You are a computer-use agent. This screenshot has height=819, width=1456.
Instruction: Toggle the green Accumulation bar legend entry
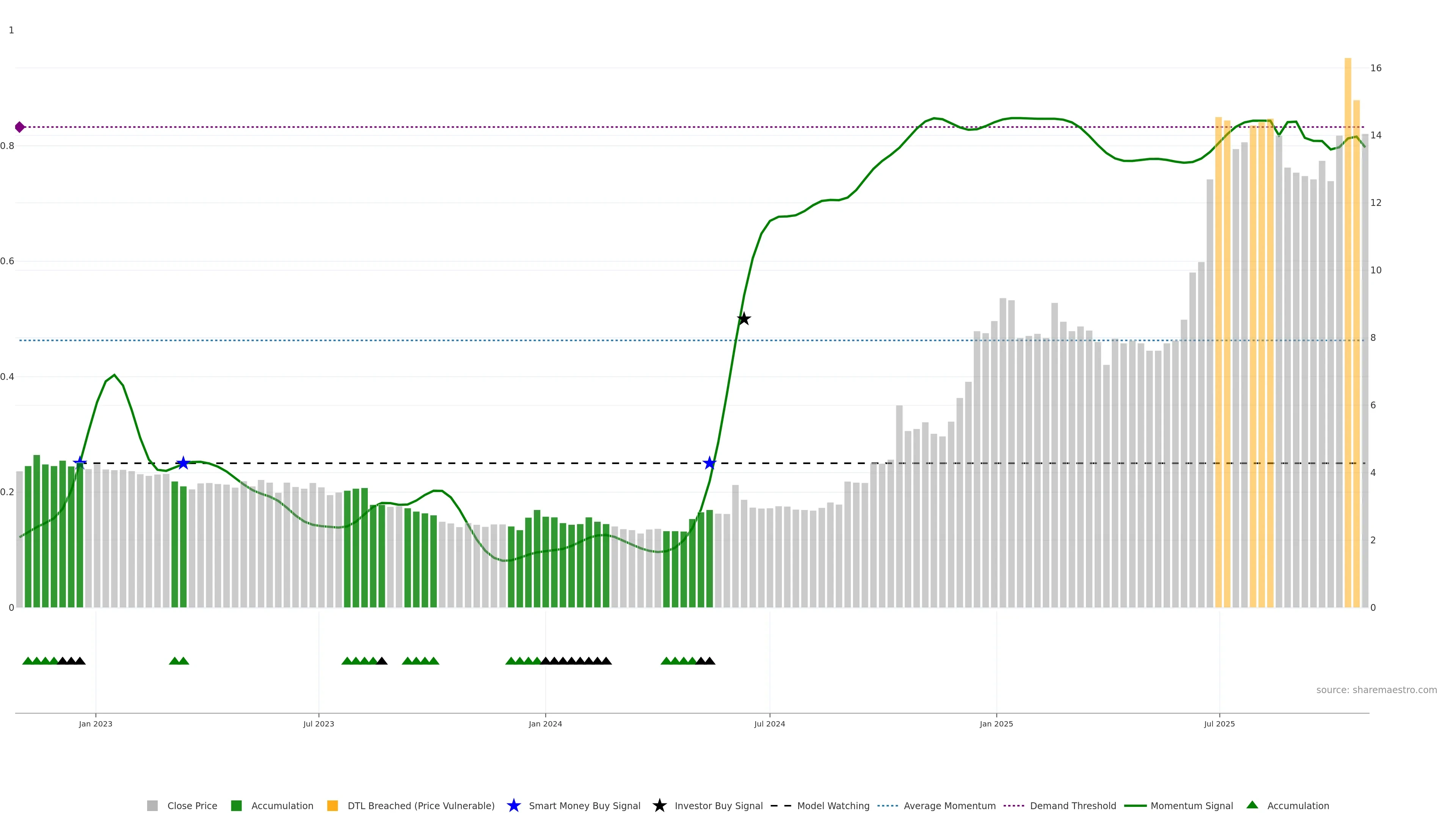point(237,806)
